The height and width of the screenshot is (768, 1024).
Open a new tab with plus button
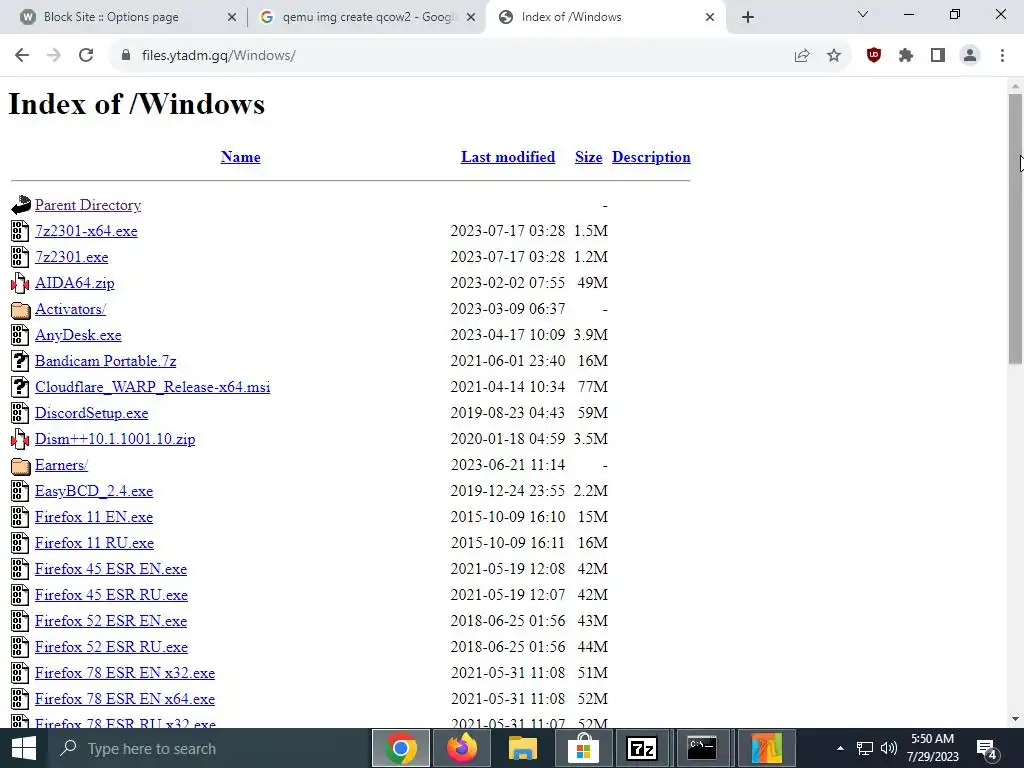point(748,17)
